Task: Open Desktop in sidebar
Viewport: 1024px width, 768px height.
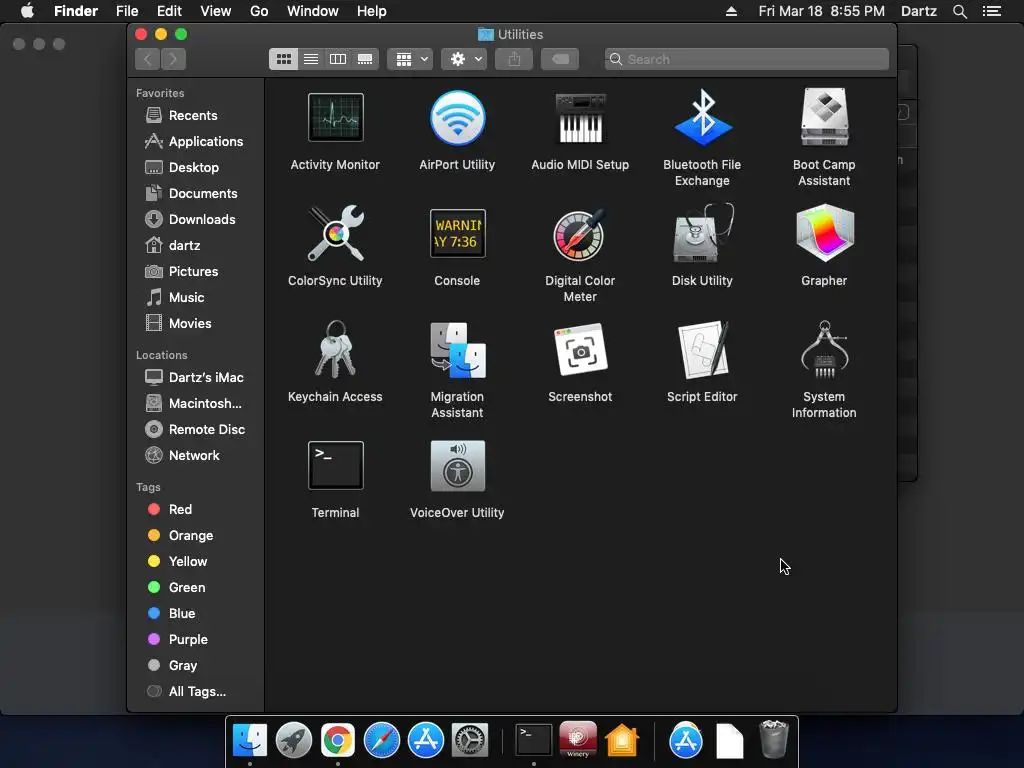Action: (x=194, y=168)
